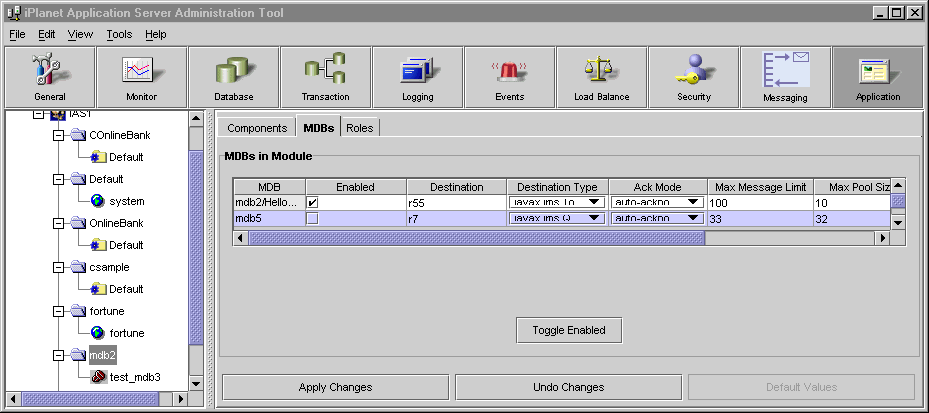Click the Destination cell r55

457,203
